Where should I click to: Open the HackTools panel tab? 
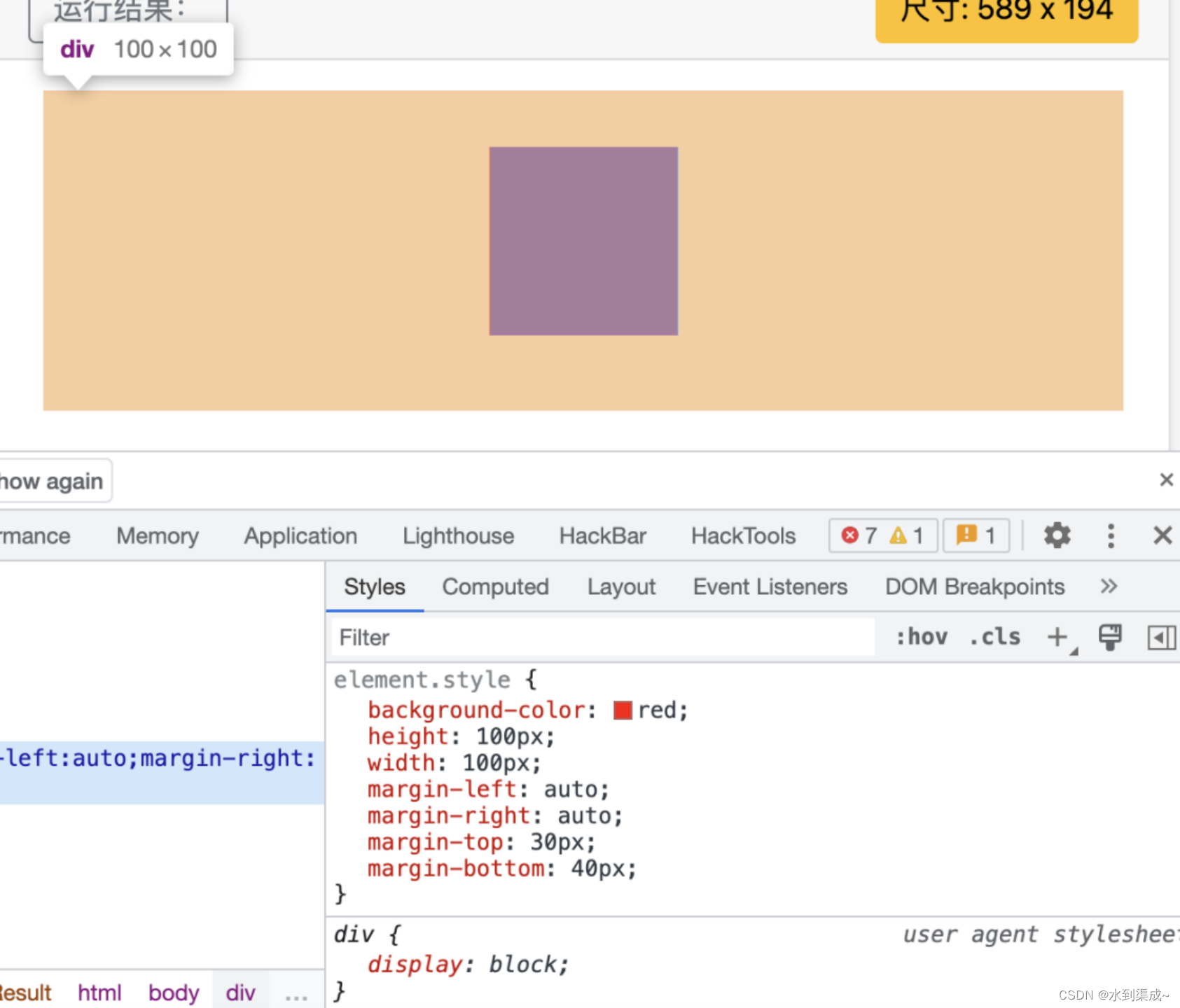tap(743, 536)
